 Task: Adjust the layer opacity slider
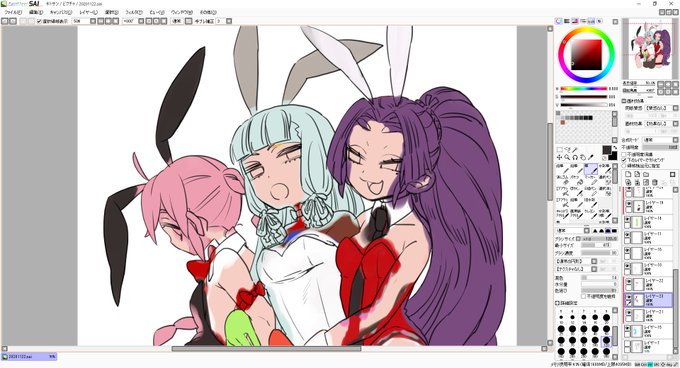coord(660,147)
